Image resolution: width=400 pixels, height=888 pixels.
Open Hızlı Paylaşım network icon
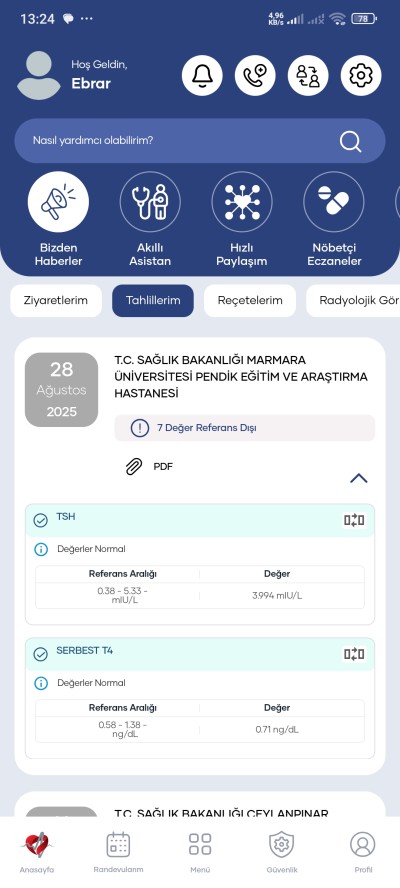(242, 202)
